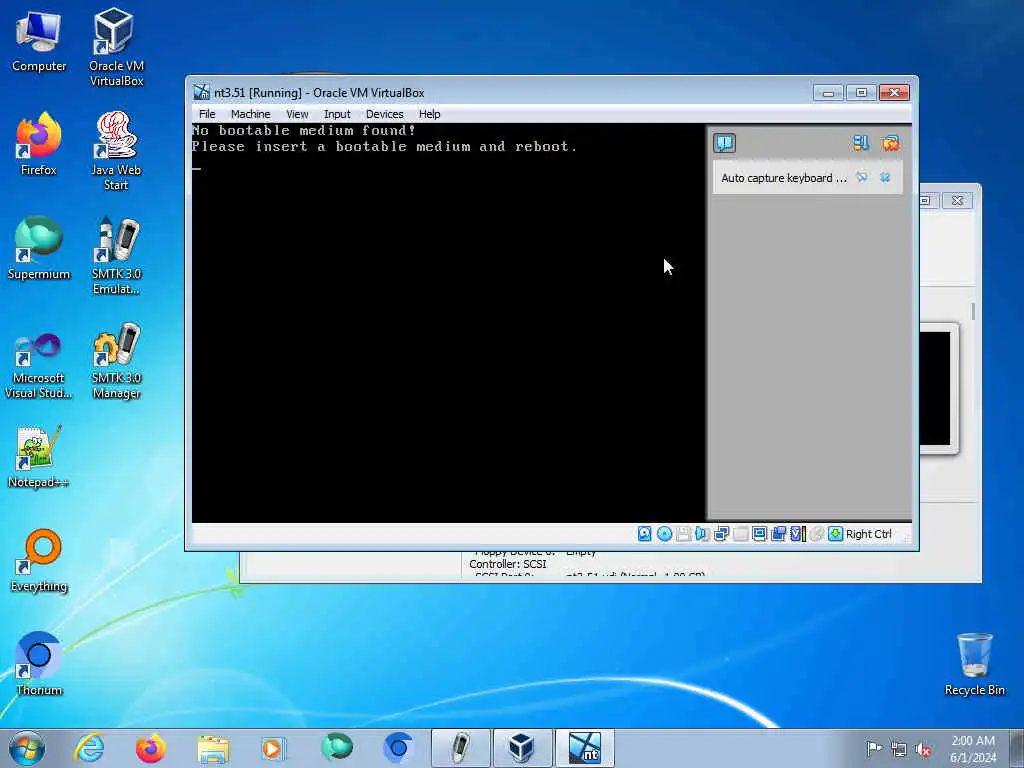Screen dimensions: 1024x768
Task: Select the Computer desktop icon
Action: (39, 40)
